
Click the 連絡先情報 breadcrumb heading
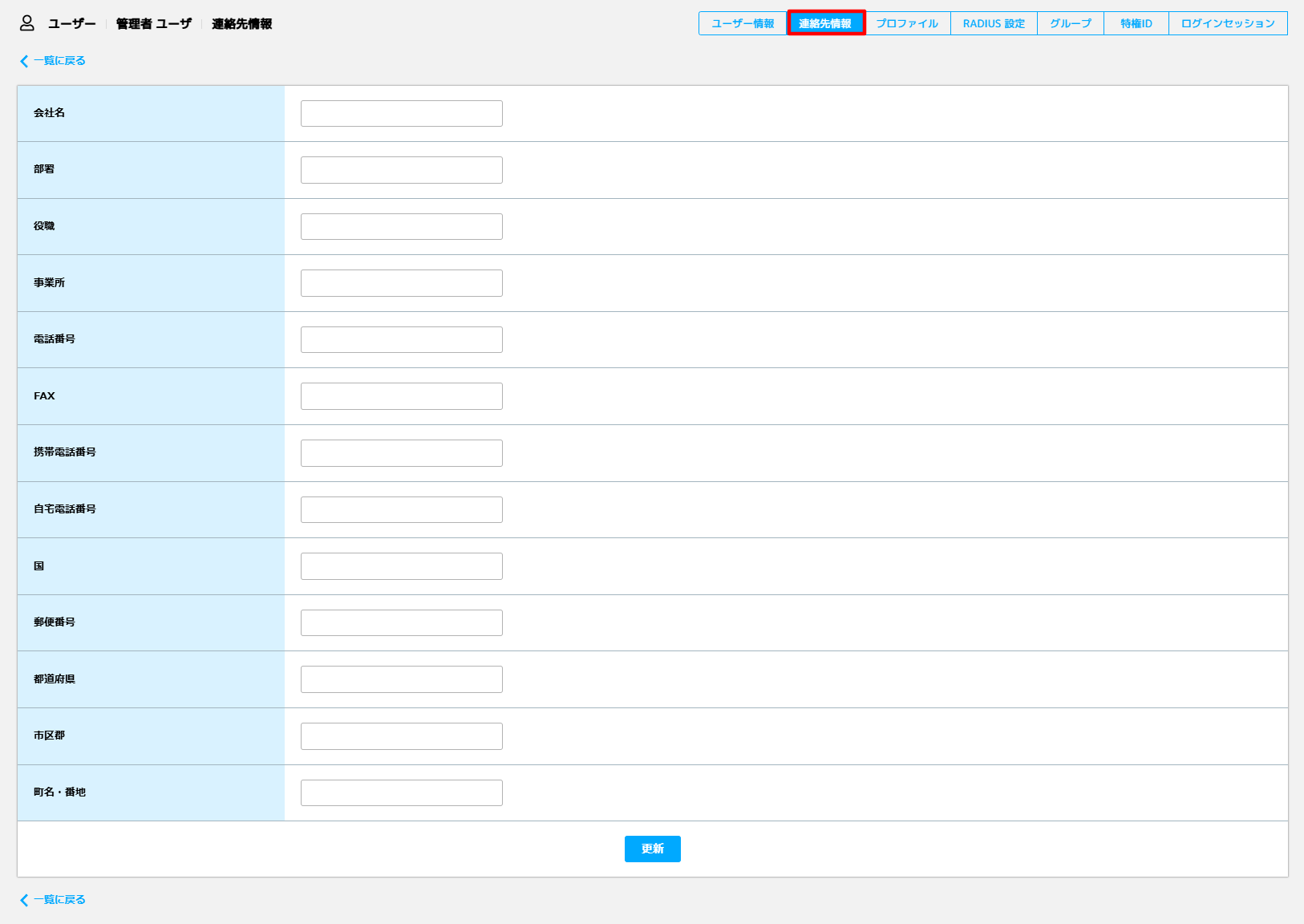[242, 24]
